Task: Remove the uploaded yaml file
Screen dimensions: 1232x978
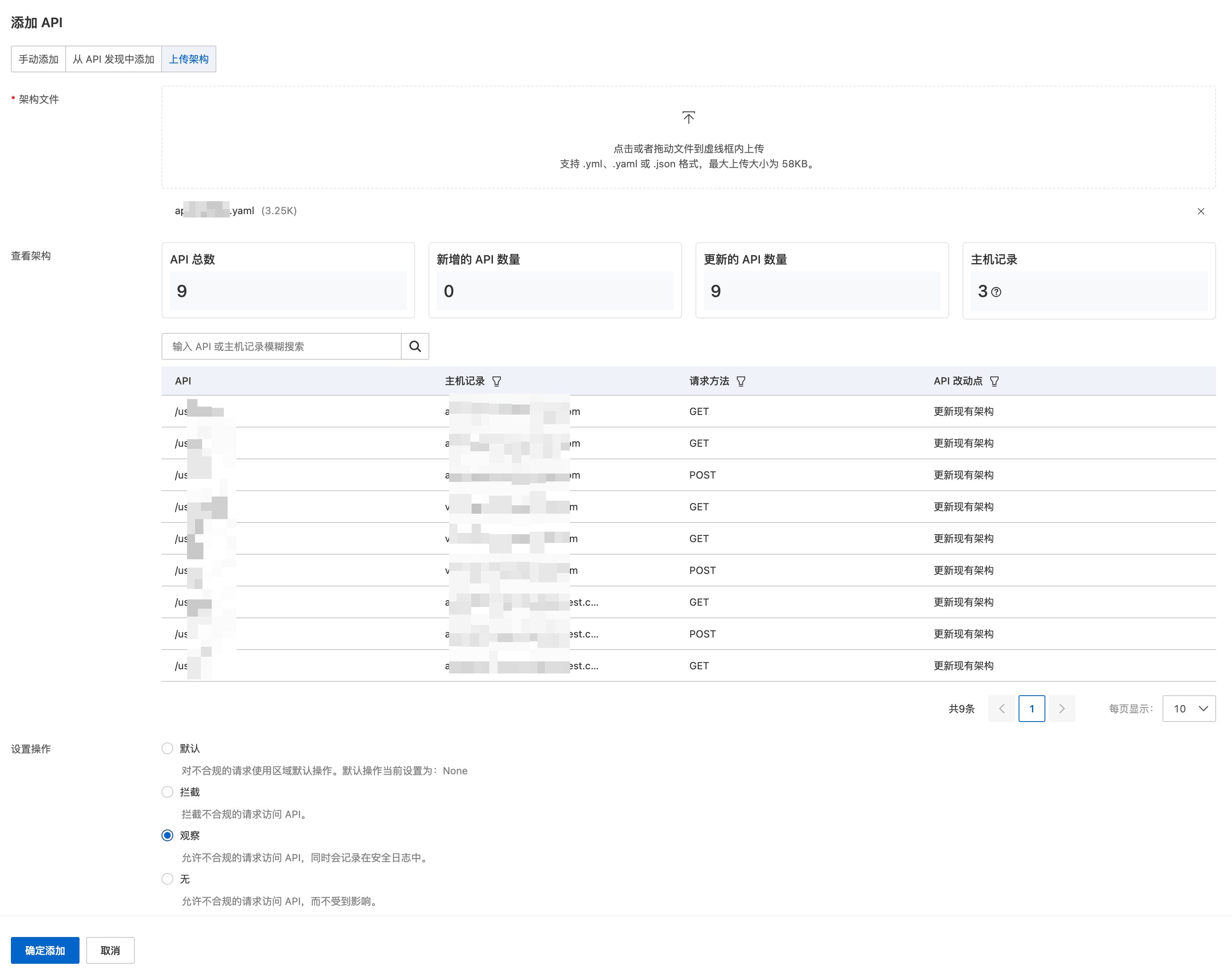Action: 1201,211
